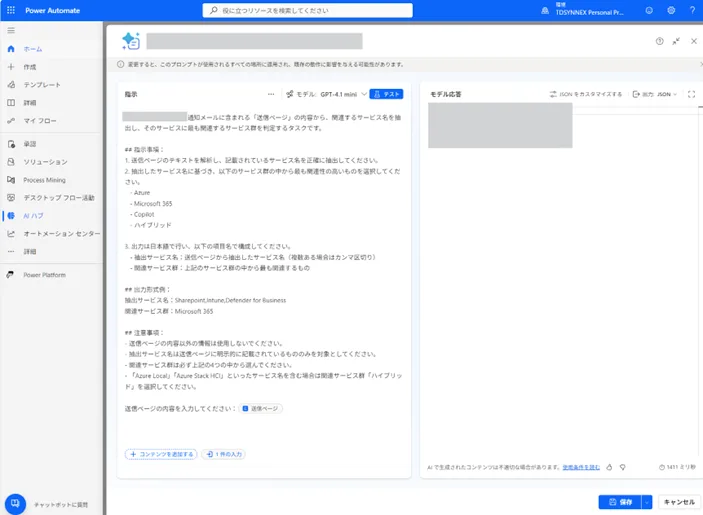Click the help question mark in header
The height and width of the screenshot is (515, 703).
pyautogui.click(x=692, y=10)
